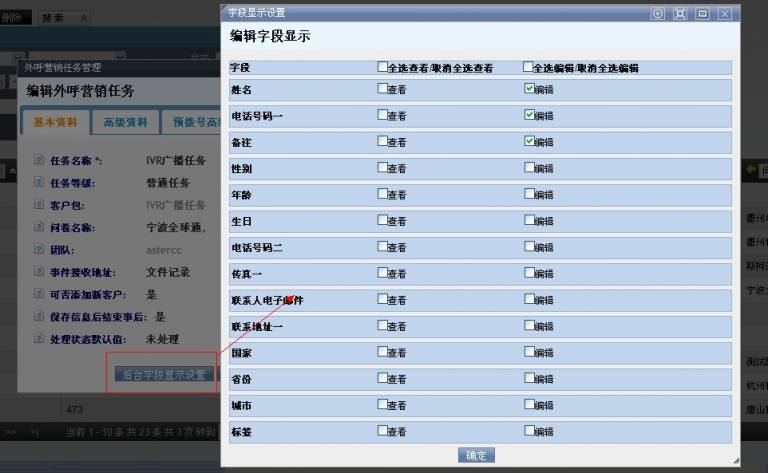Open the 基本资料 tab
This screenshot has height=473, width=768.
click(x=55, y=122)
